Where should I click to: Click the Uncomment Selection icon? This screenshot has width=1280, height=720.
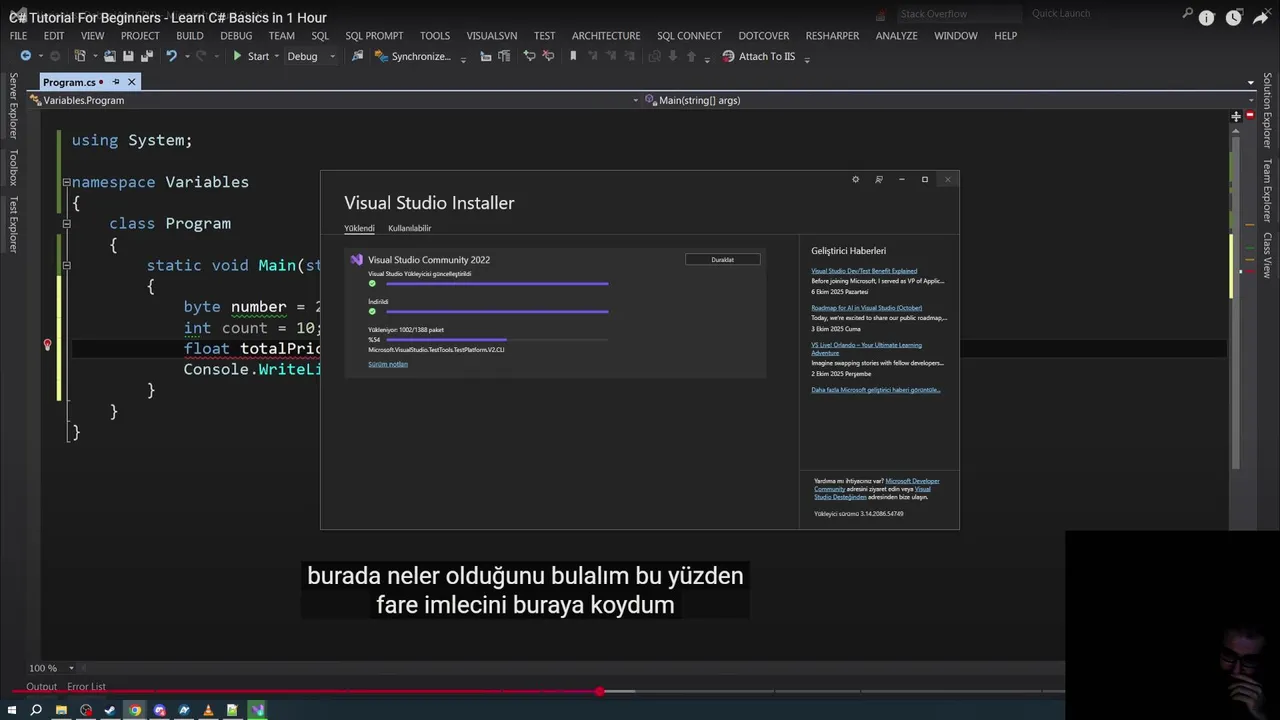click(x=548, y=56)
